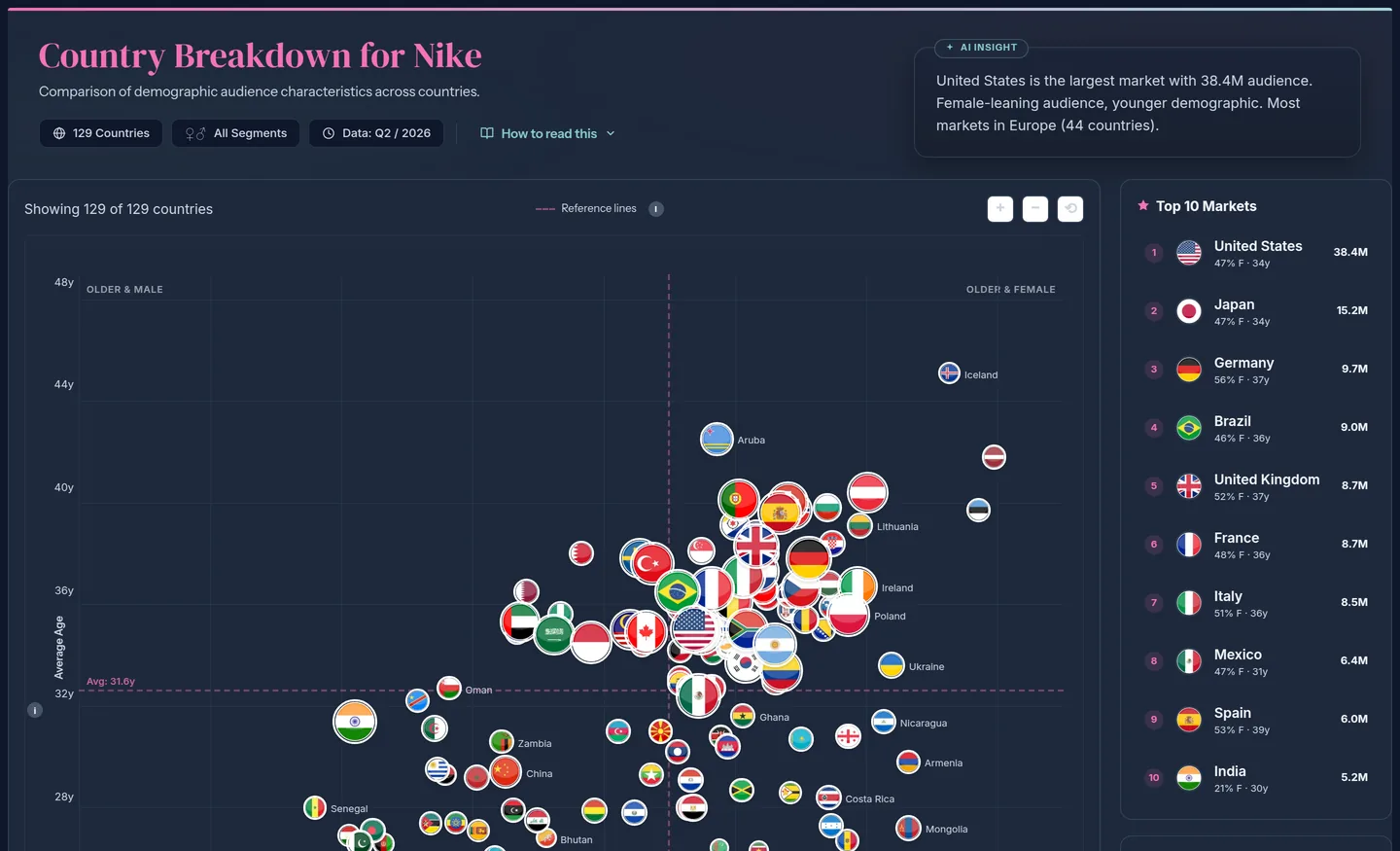The image size is (1400, 851).
Task: Open the Data: Q2 / 2026 selector
Action: click(x=376, y=133)
